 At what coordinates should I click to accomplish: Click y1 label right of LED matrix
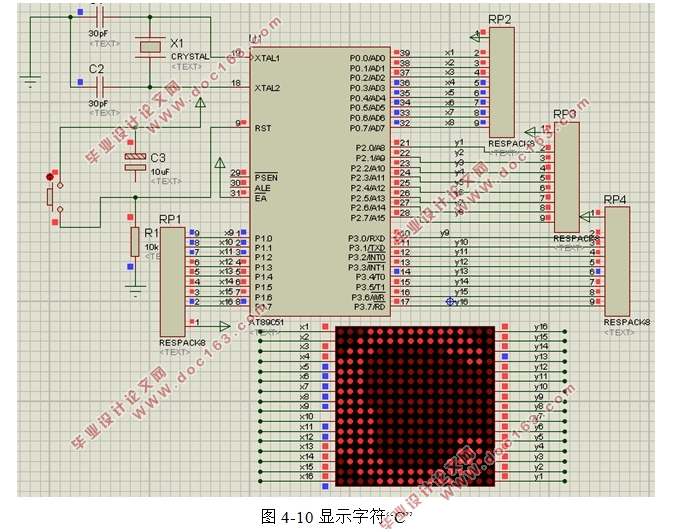pos(539,477)
